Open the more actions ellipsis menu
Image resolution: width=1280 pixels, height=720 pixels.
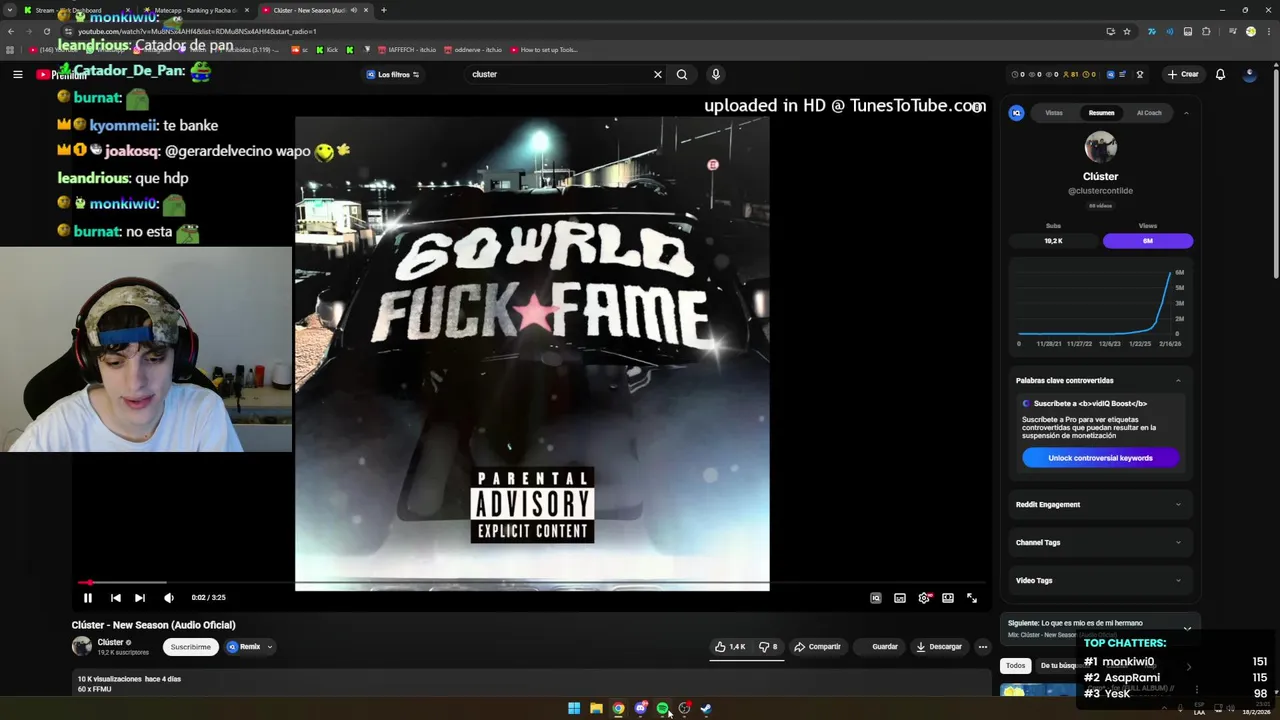click(983, 647)
